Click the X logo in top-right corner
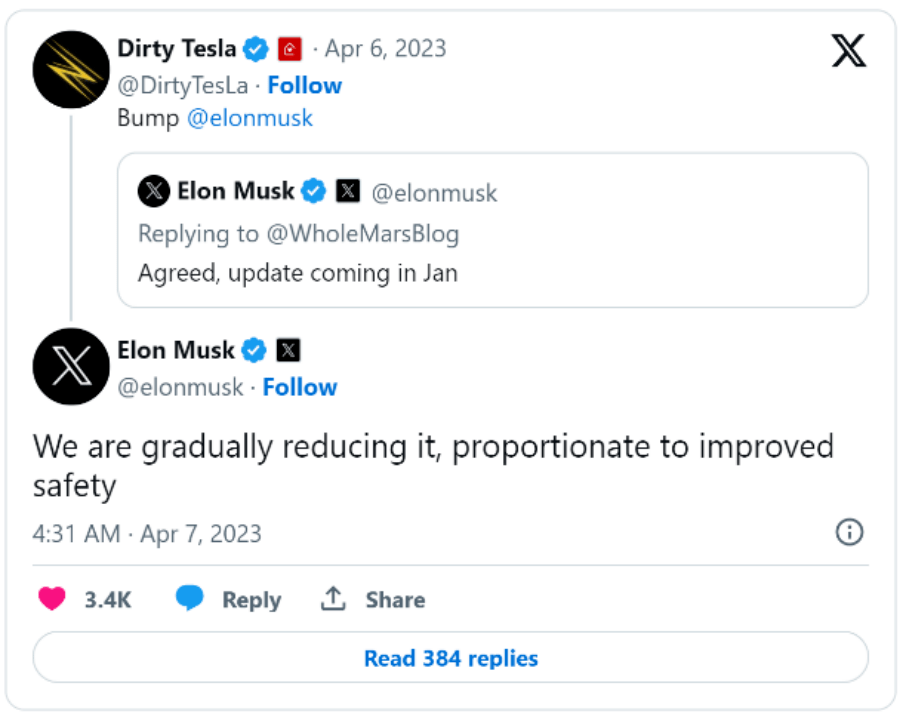Viewport: 906px width, 720px height. point(848,50)
